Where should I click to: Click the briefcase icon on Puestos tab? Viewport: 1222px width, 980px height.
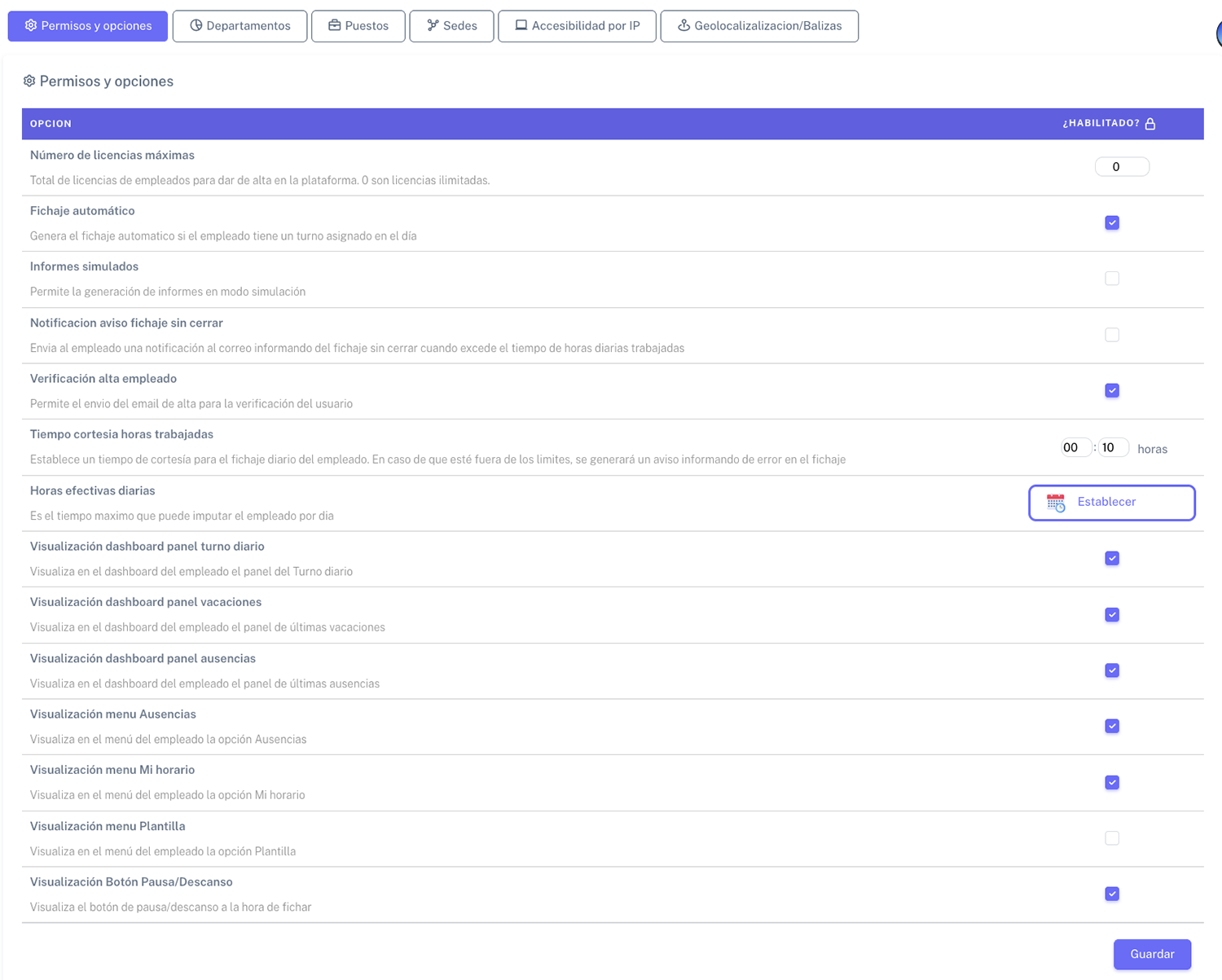pos(334,26)
